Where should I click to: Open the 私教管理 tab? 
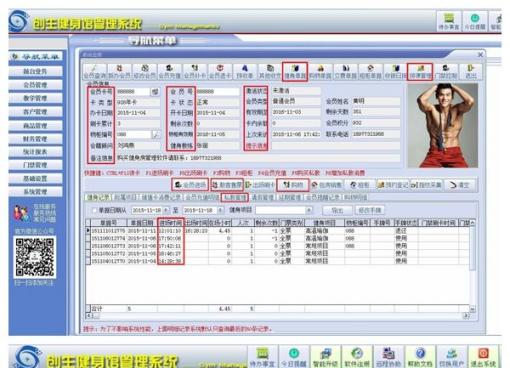[235, 197]
